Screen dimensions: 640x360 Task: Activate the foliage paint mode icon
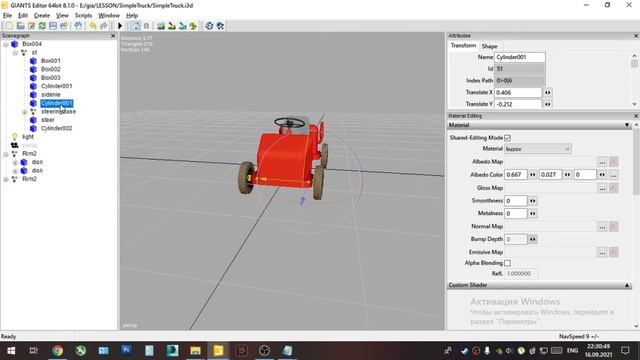pos(193,26)
